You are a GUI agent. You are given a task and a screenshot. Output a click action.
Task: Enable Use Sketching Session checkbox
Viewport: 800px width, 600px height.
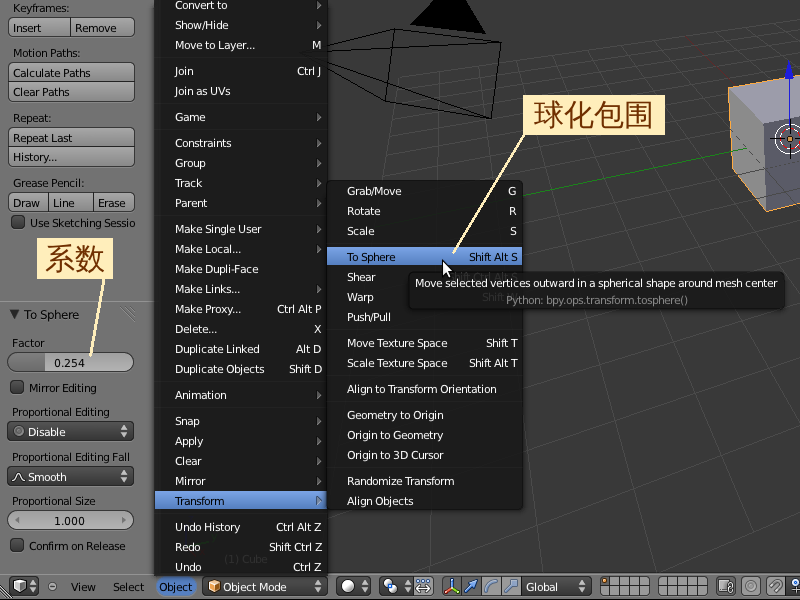pos(18,222)
